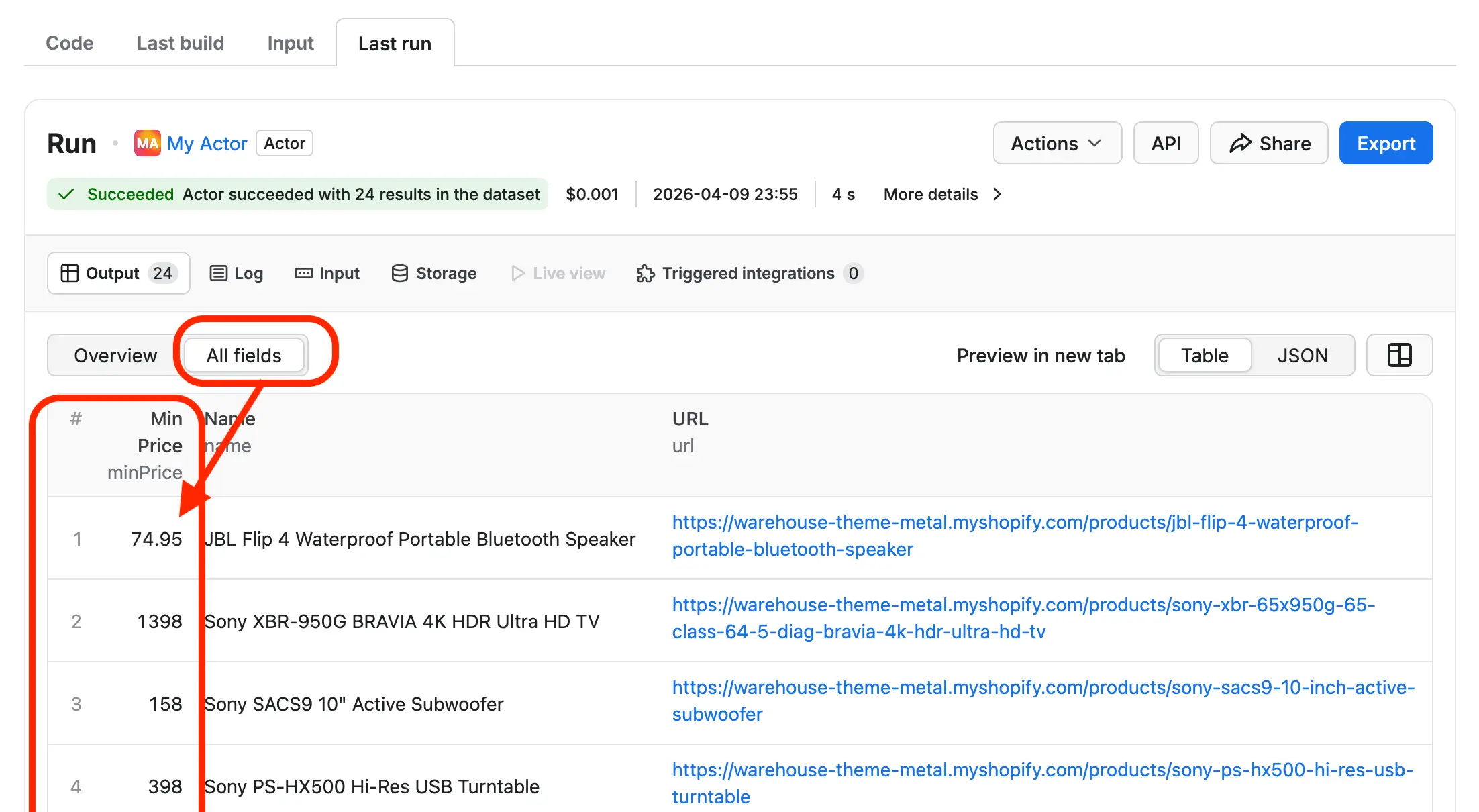Click Preview in new tab

1041,355
